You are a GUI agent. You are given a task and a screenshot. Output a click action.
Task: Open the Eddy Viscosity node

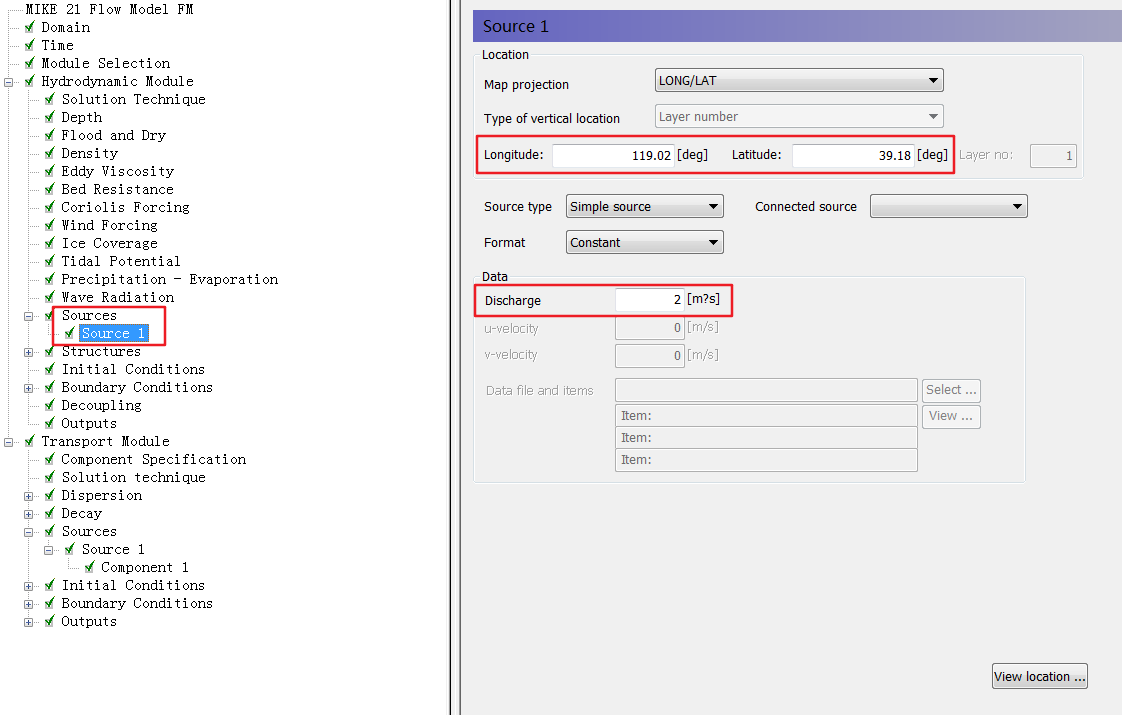coord(117,170)
